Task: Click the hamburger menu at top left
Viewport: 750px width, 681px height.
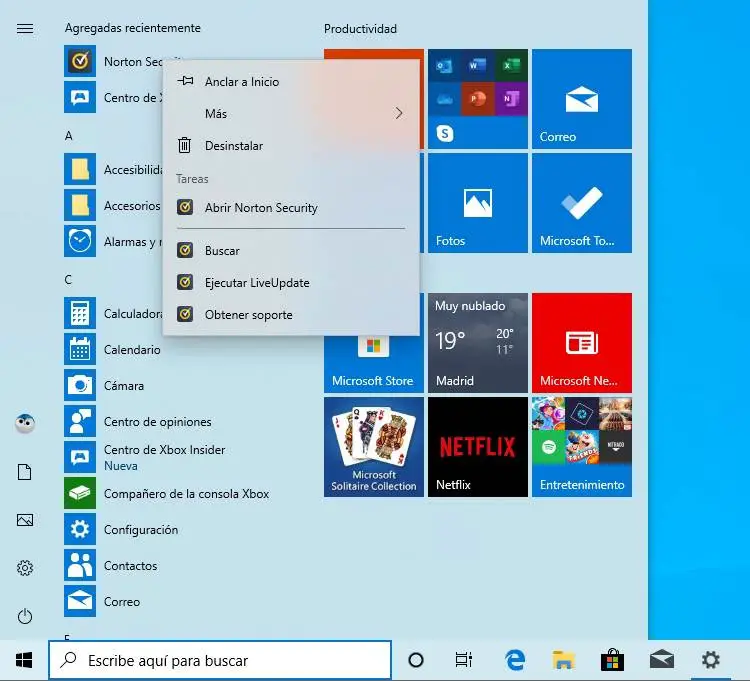Action: click(25, 29)
